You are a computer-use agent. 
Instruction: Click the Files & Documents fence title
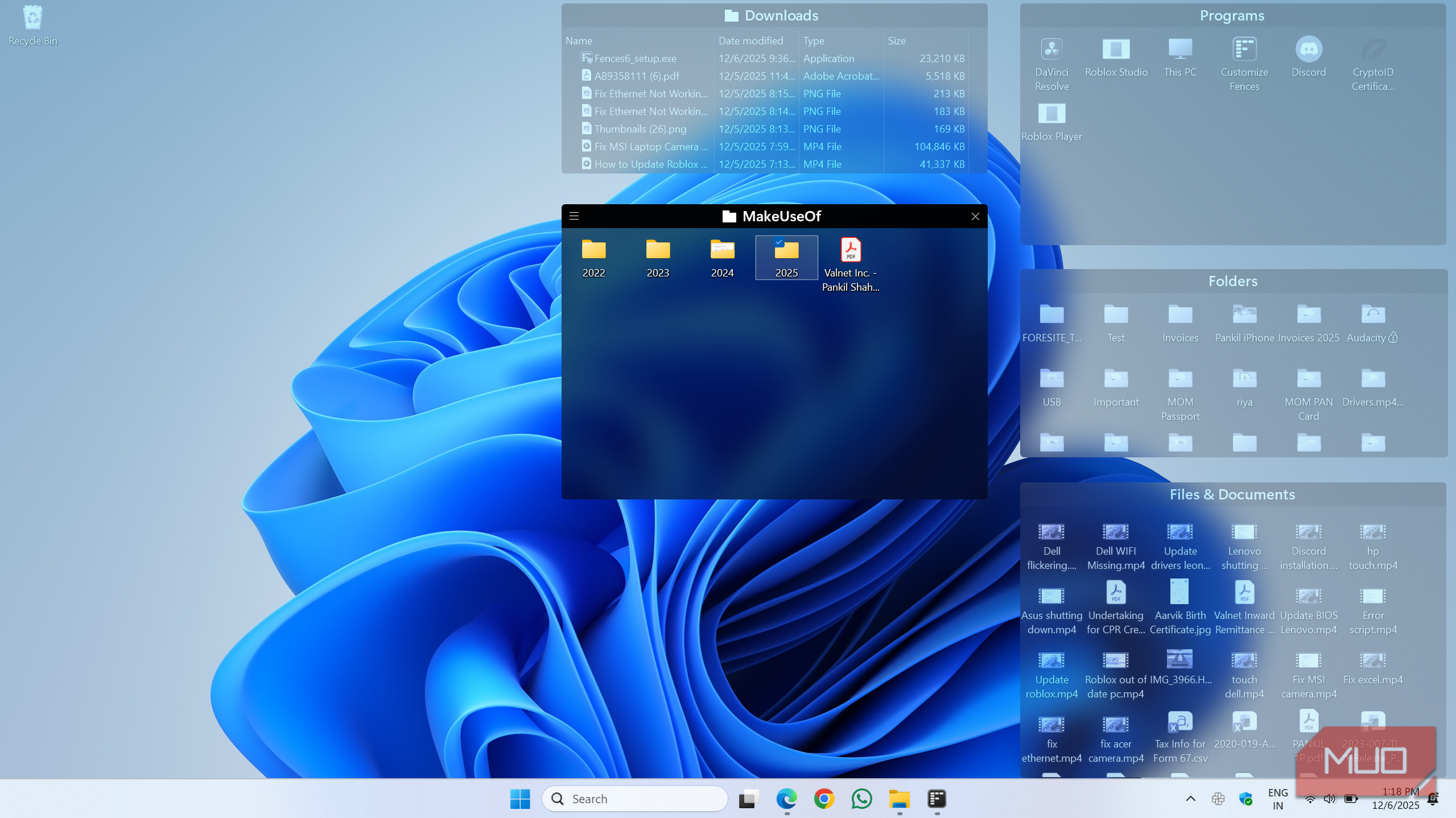[x=1232, y=495]
